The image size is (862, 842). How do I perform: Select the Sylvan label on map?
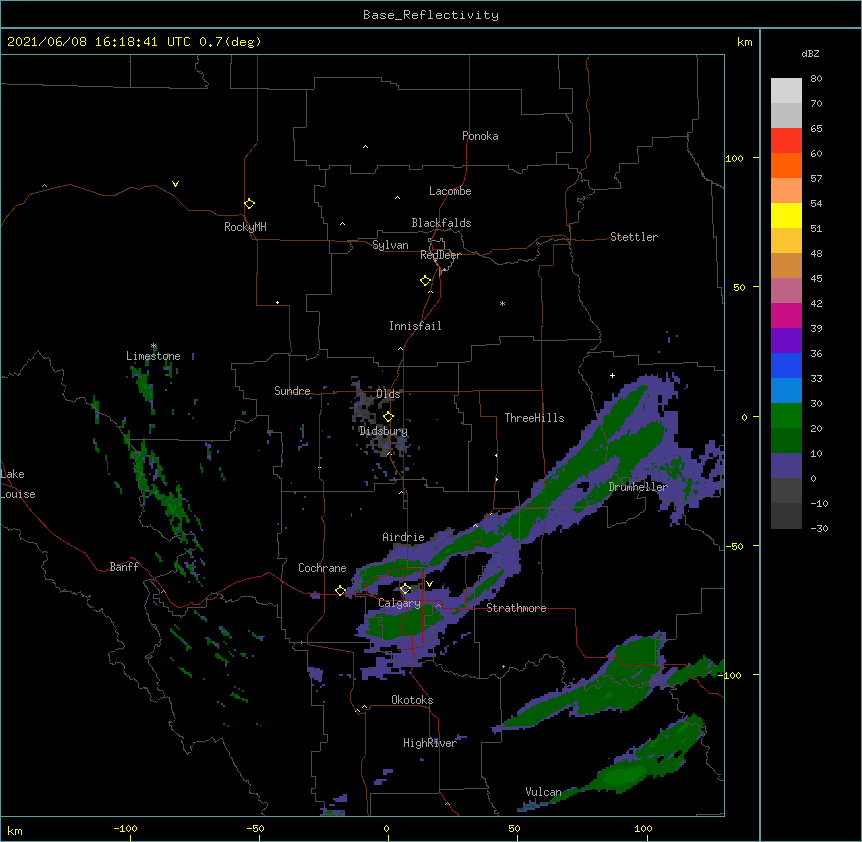pos(390,245)
